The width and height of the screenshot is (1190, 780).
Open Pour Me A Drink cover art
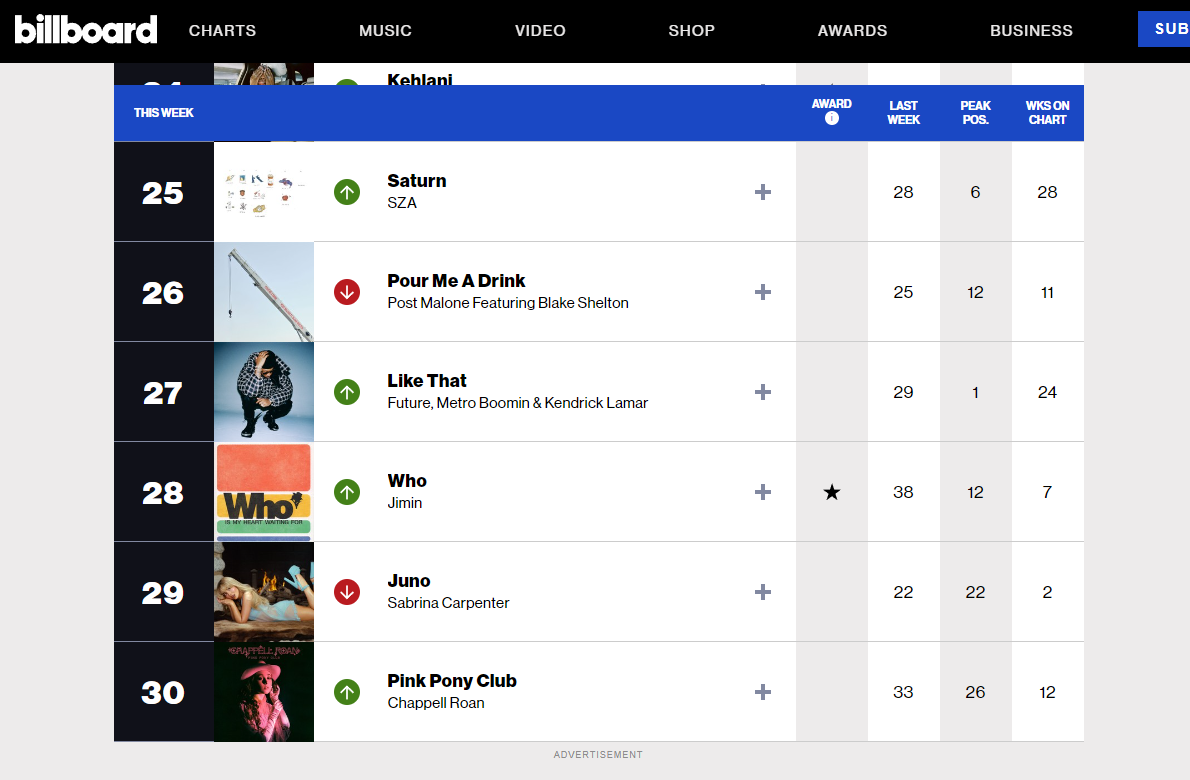264,292
